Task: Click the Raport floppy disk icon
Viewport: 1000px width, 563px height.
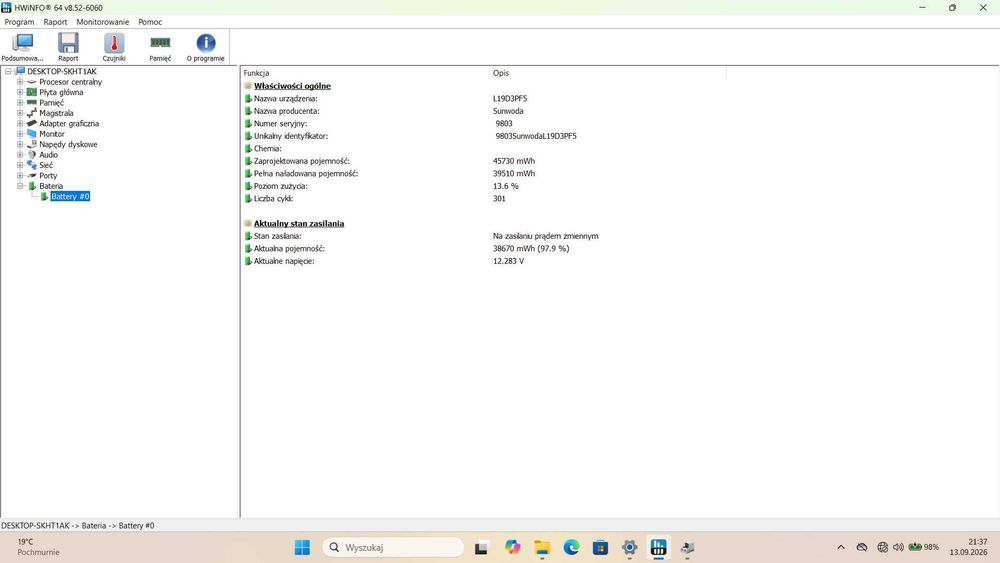Action: (x=68, y=47)
